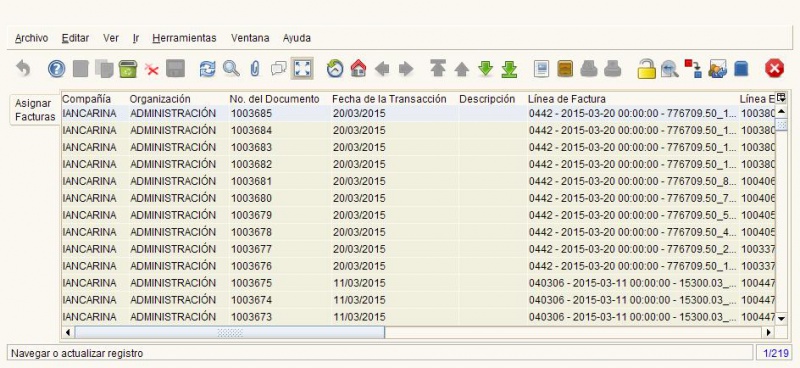Click the red Exit window icon

point(774,68)
